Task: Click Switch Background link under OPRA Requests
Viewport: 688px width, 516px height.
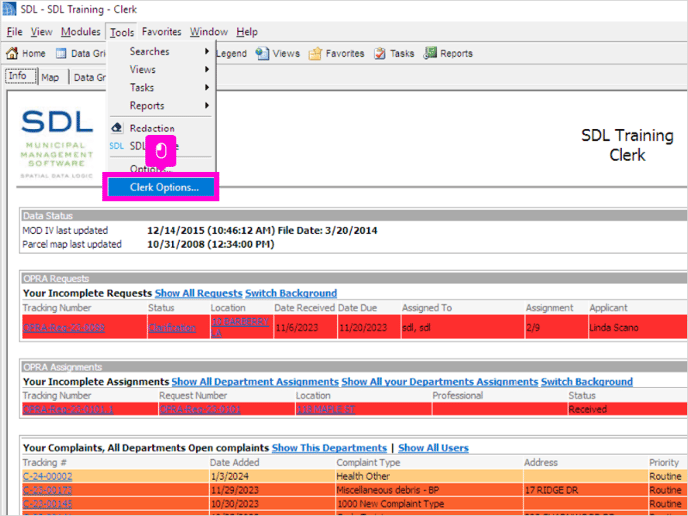Action: [291, 293]
